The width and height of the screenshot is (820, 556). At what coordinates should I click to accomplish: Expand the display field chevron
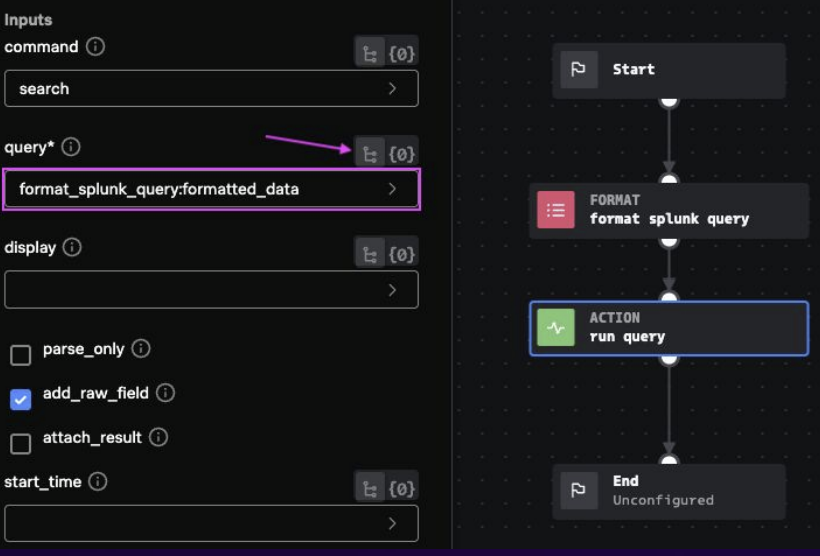392,290
